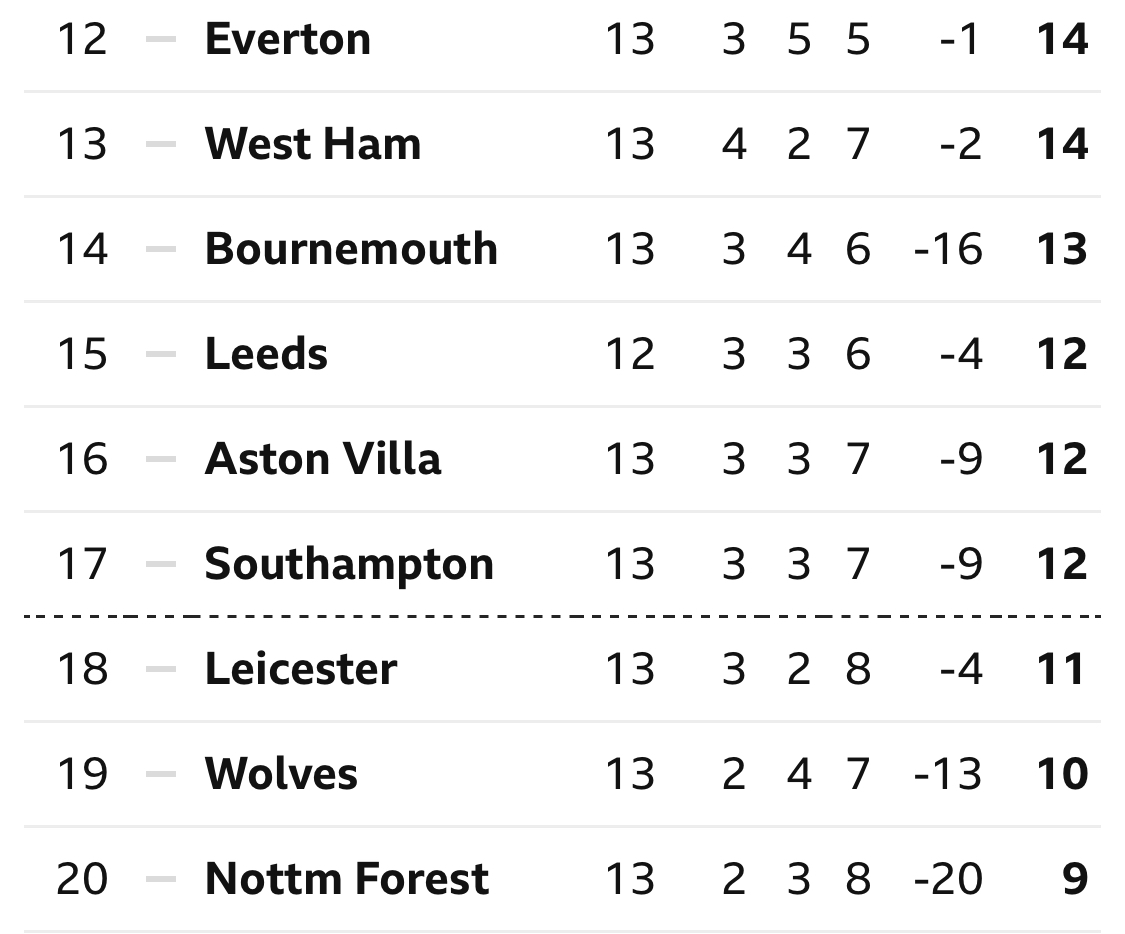Click the no-movement dash icon beside Nottm Forest

tap(161, 879)
